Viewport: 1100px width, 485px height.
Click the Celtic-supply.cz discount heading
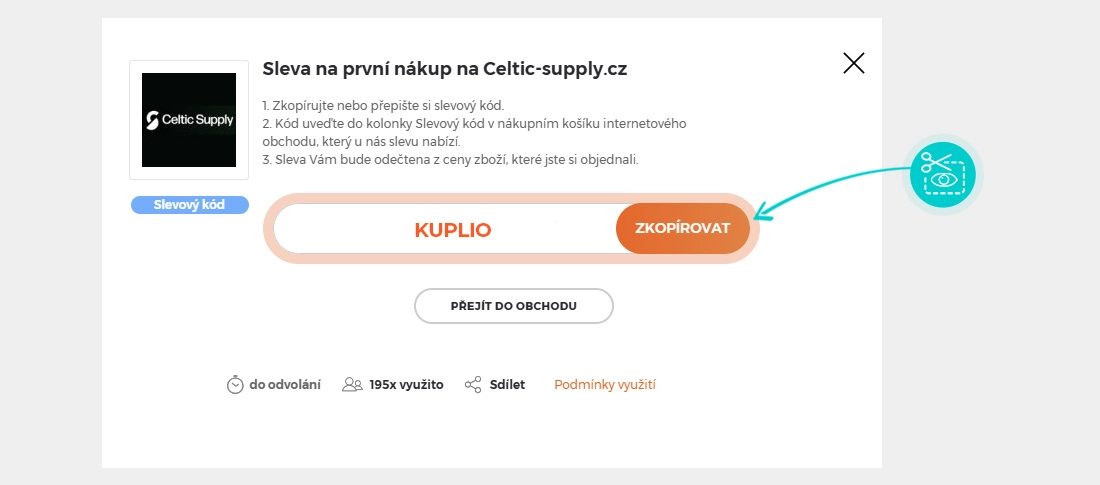(444, 69)
